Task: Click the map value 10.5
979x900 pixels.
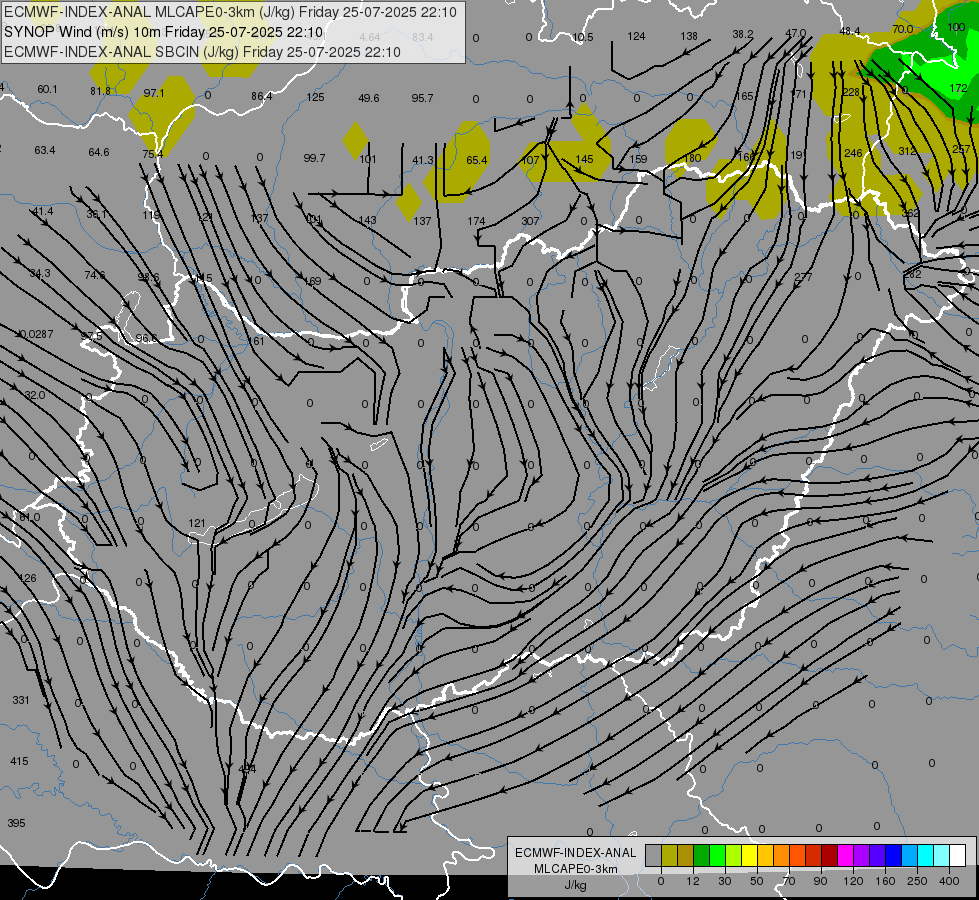Action: pos(583,37)
